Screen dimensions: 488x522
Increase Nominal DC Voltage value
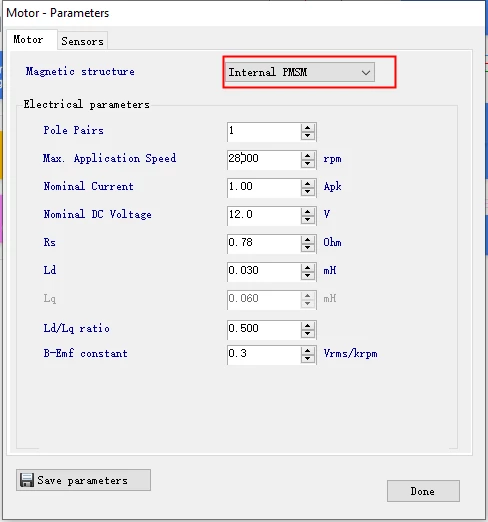click(308, 211)
